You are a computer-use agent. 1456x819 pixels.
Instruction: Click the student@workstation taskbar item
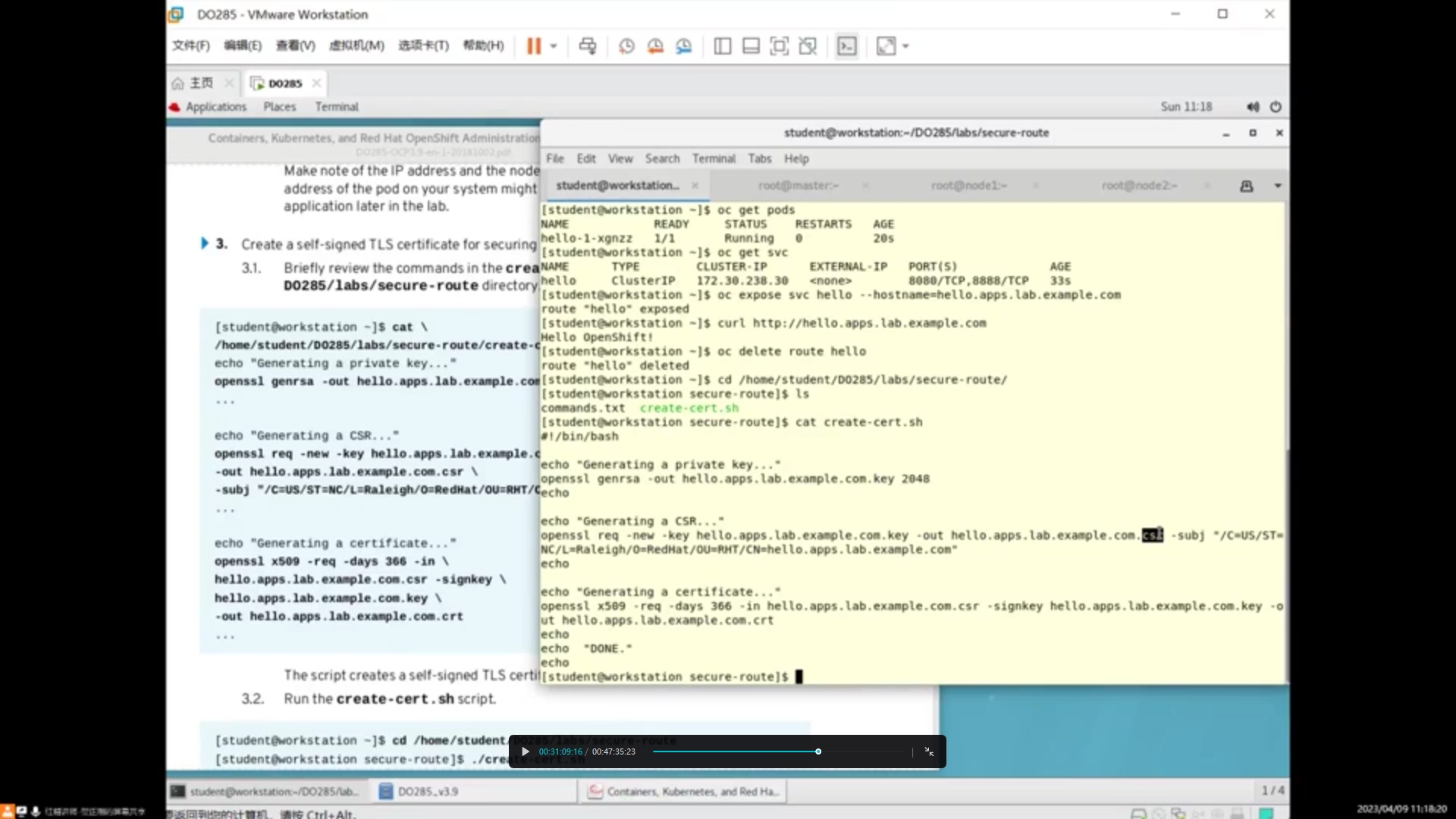tap(268, 791)
